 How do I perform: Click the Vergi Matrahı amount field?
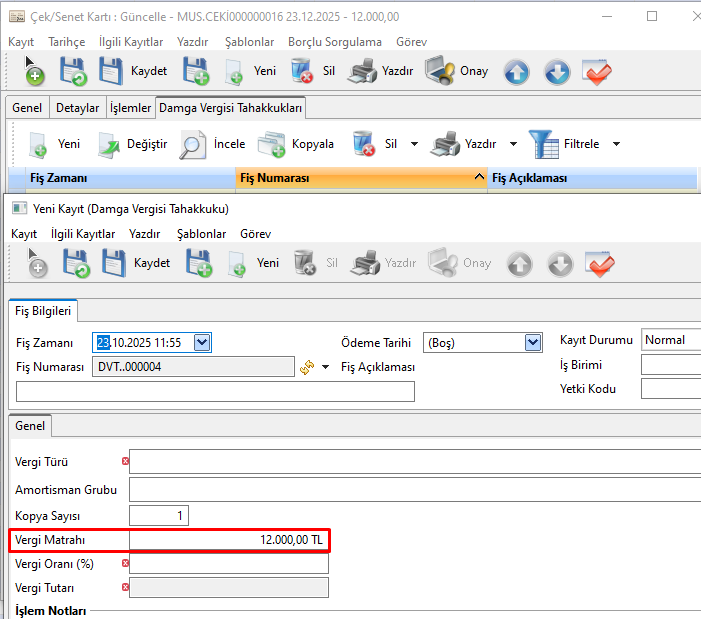pyautogui.click(x=229, y=540)
